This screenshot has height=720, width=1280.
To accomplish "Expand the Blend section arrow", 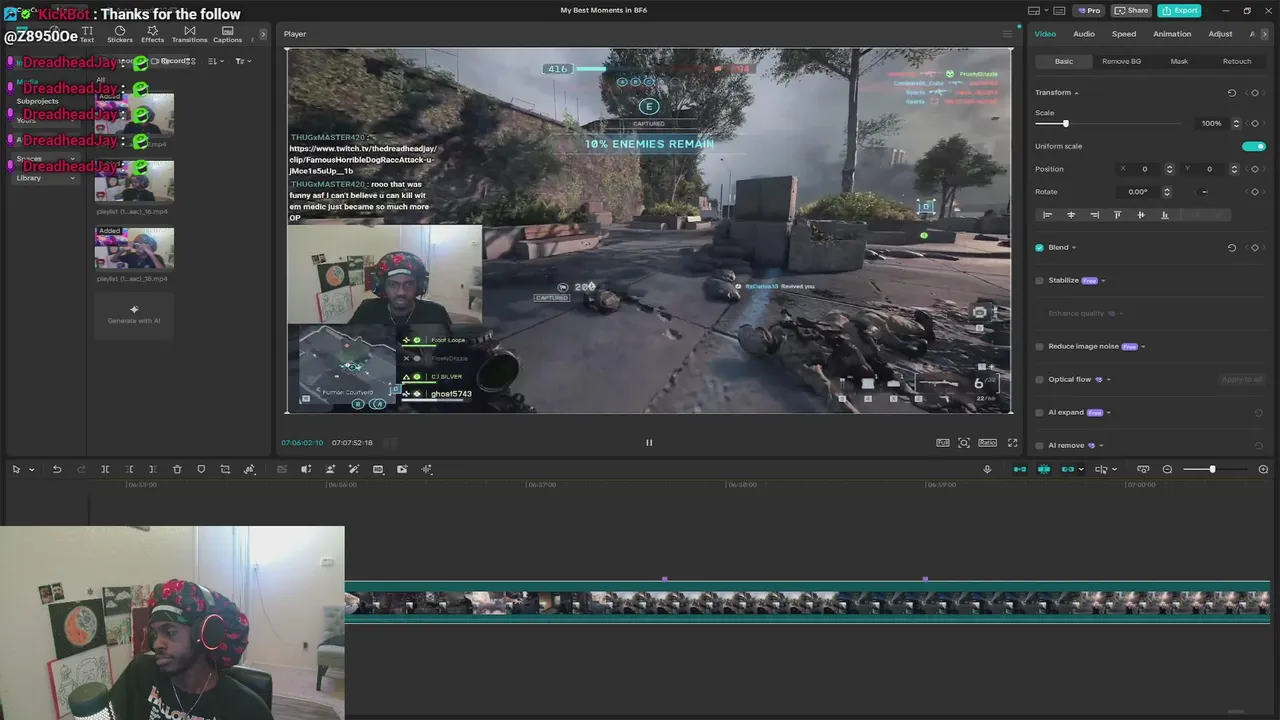I will click(x=1074, y=248).
